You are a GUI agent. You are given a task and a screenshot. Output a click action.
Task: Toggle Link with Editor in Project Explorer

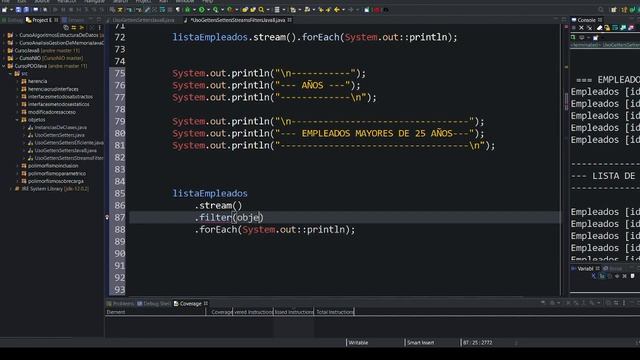click(74, 28)
